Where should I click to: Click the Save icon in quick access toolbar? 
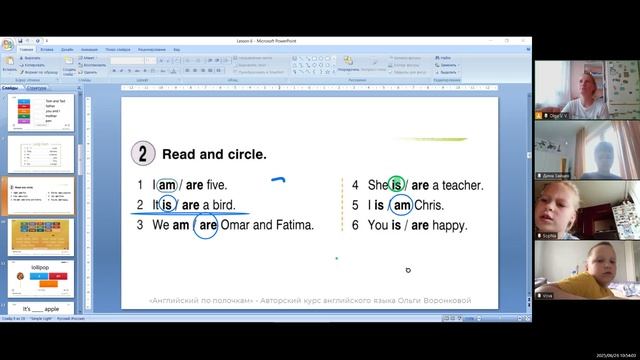point(20,41)
